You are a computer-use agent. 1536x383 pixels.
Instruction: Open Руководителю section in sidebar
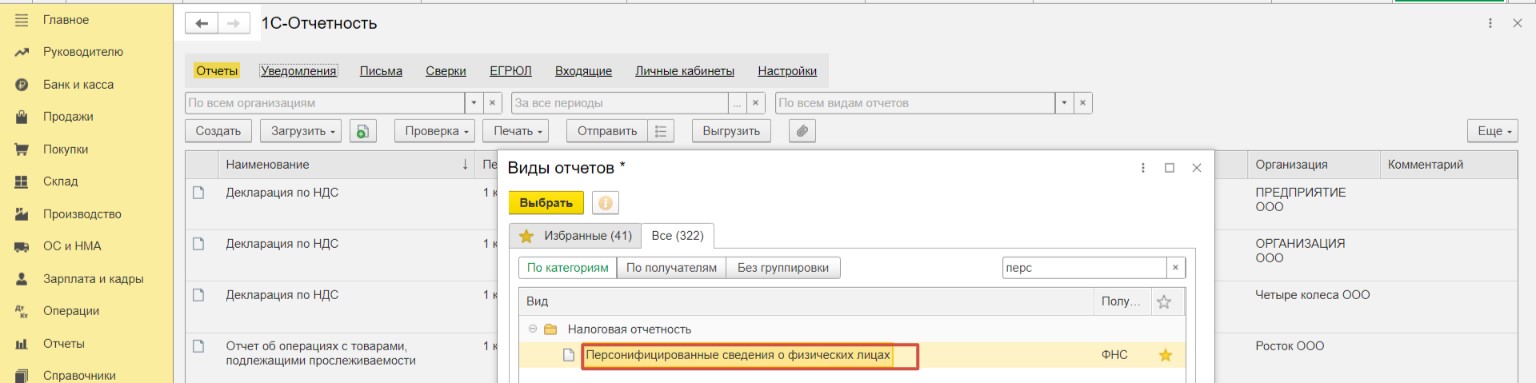[x=83, y=52]
